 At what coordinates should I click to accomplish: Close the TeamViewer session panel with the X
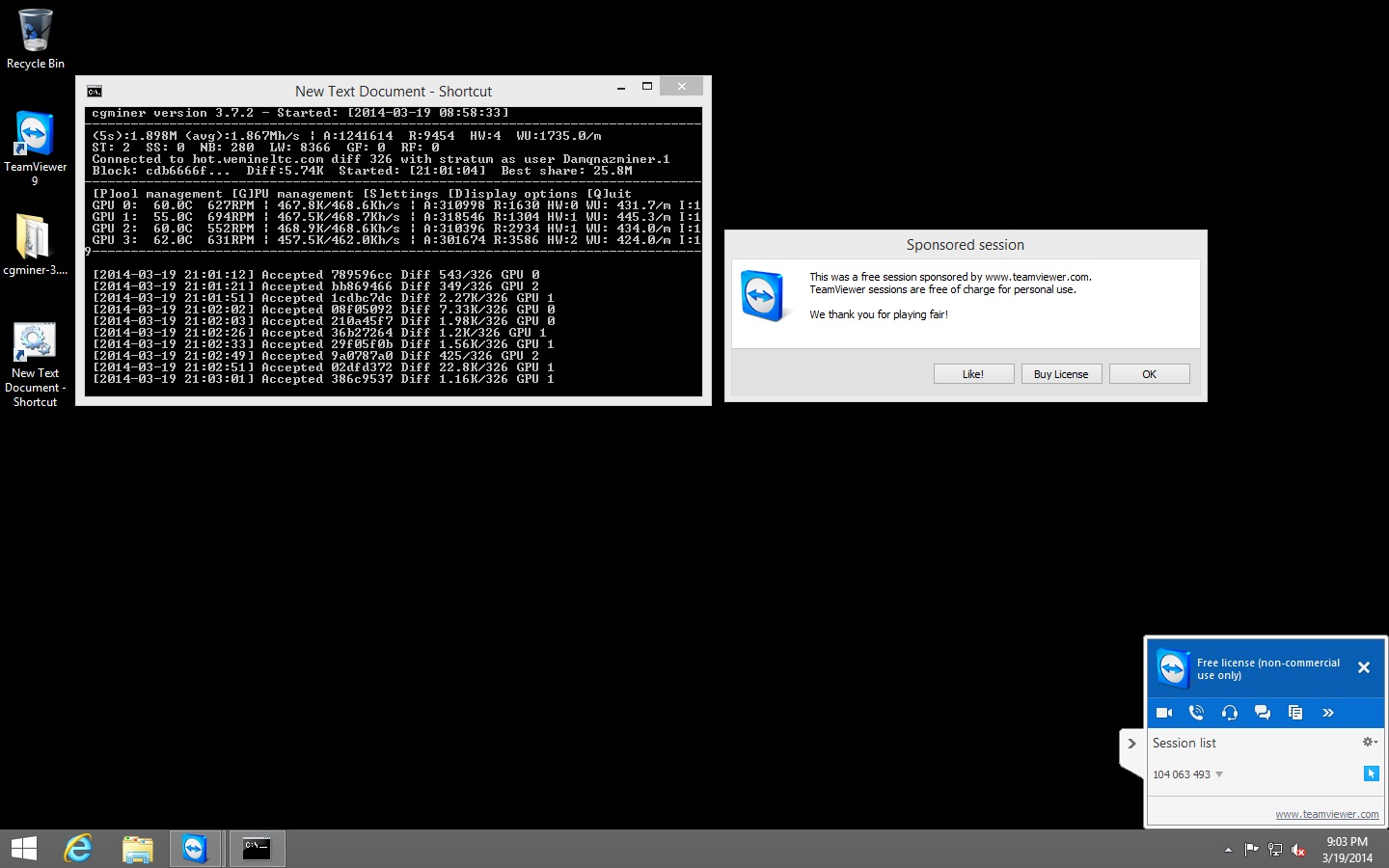click(1364, 667)
